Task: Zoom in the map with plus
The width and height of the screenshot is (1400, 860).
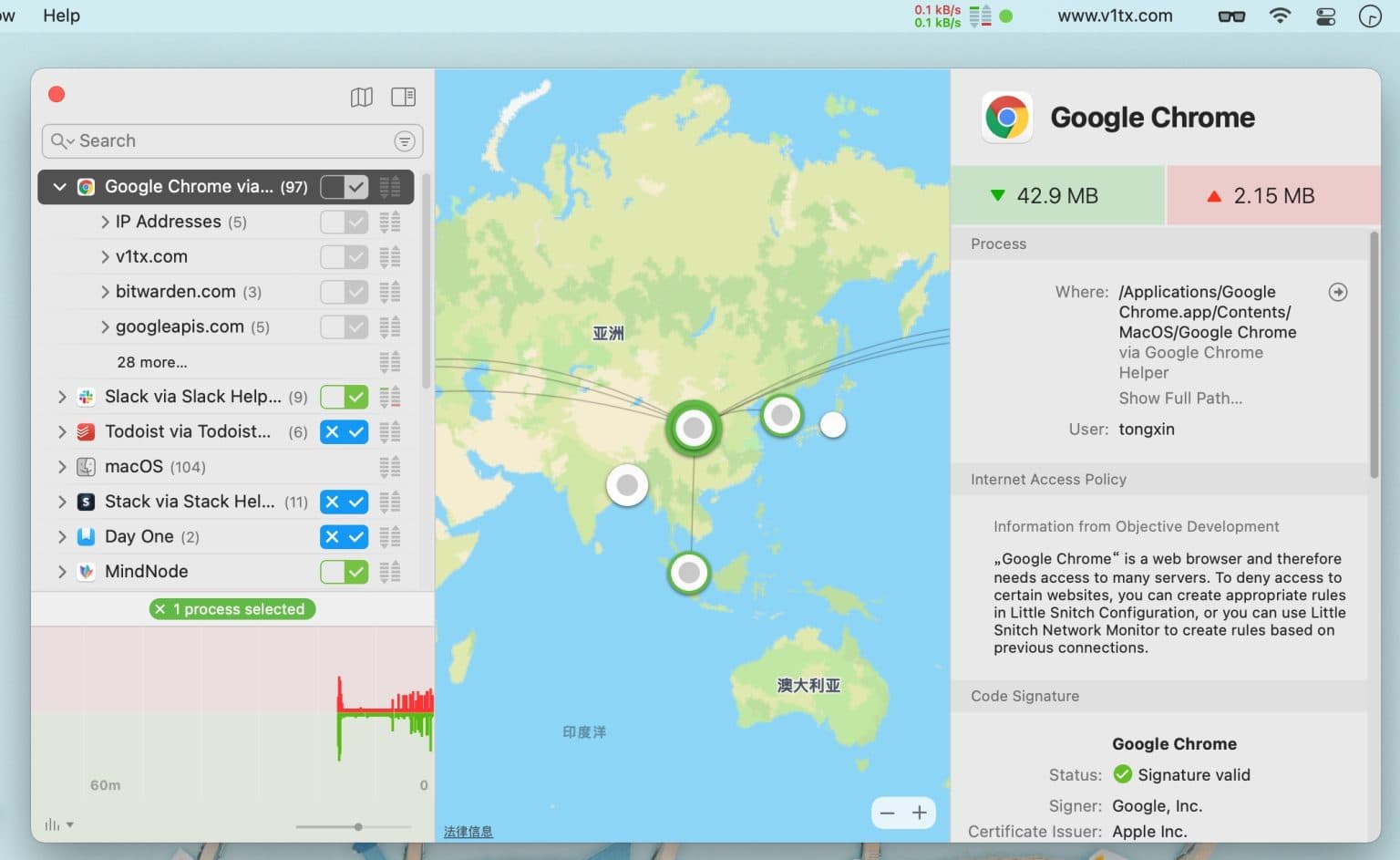Action: coord(920,813)
